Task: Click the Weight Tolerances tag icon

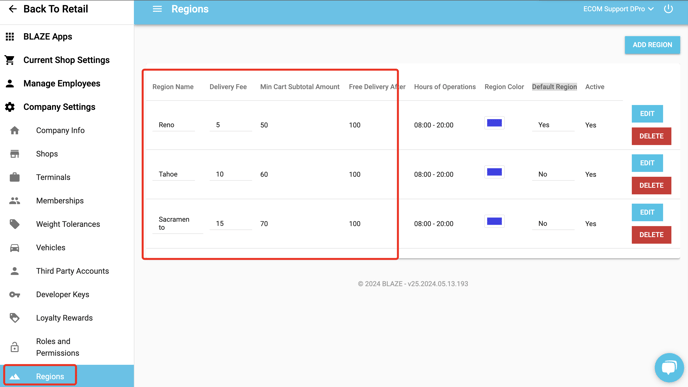Action: [14, 224]
